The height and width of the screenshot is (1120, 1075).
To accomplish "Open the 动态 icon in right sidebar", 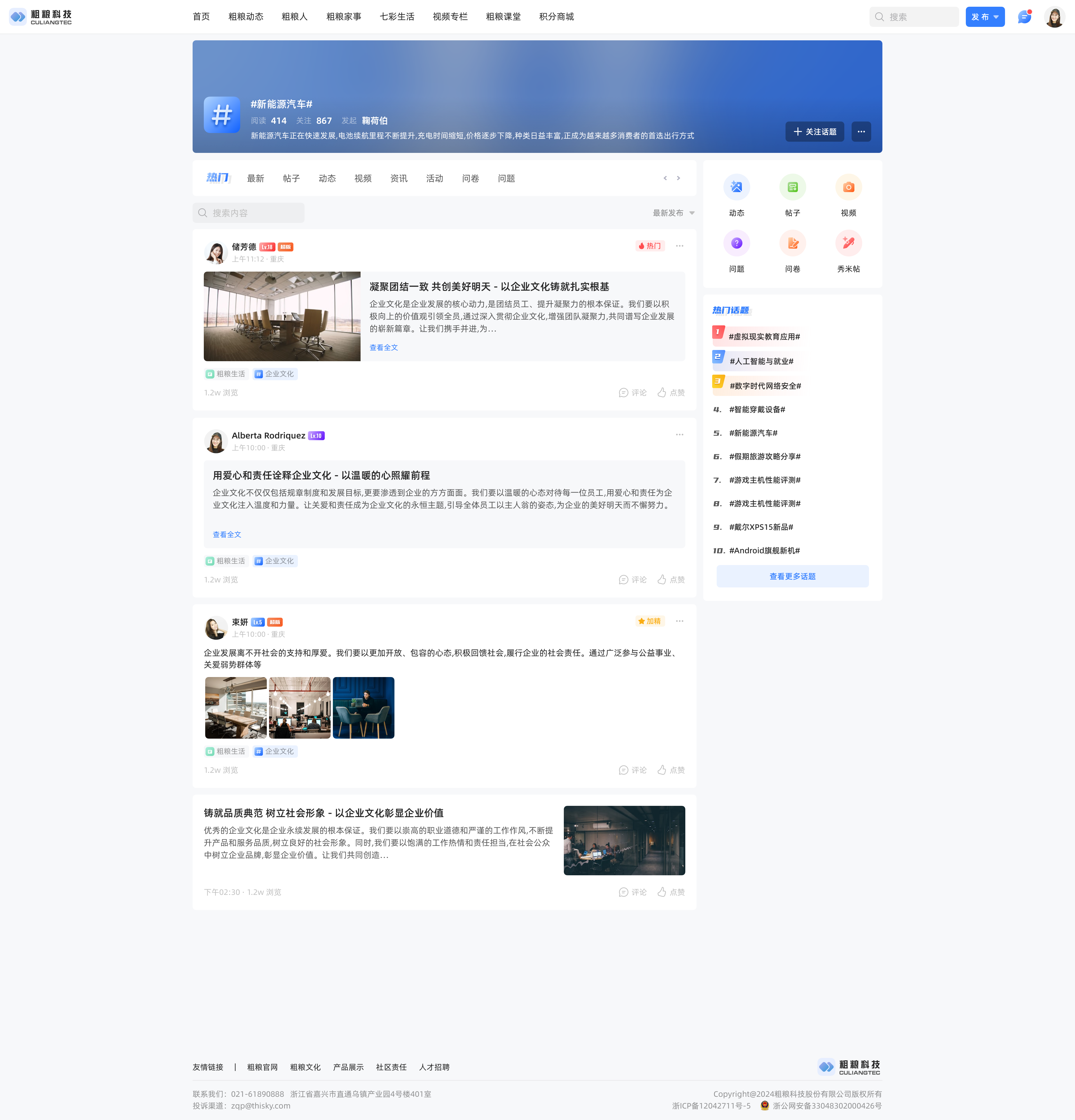I will (736, 187).
